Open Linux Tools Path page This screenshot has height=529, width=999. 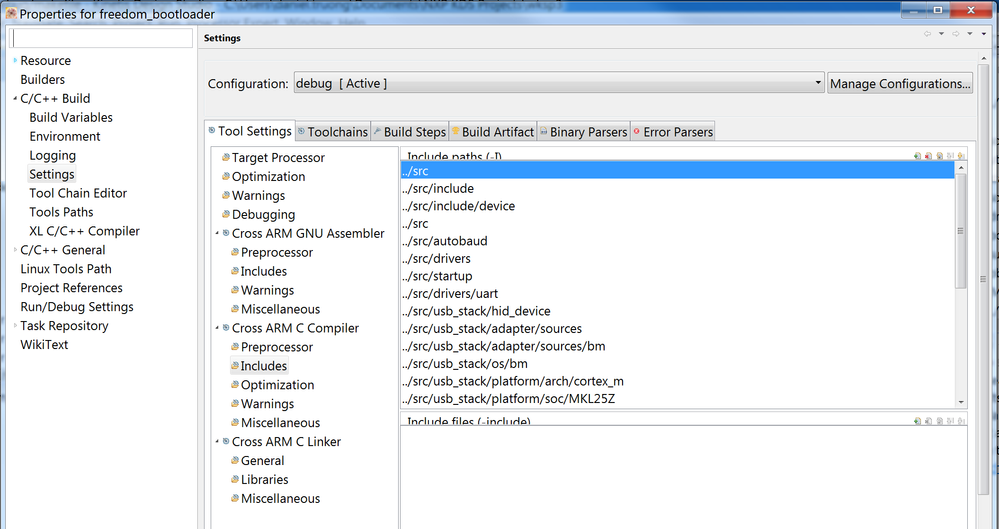click(x=66, y=269)
